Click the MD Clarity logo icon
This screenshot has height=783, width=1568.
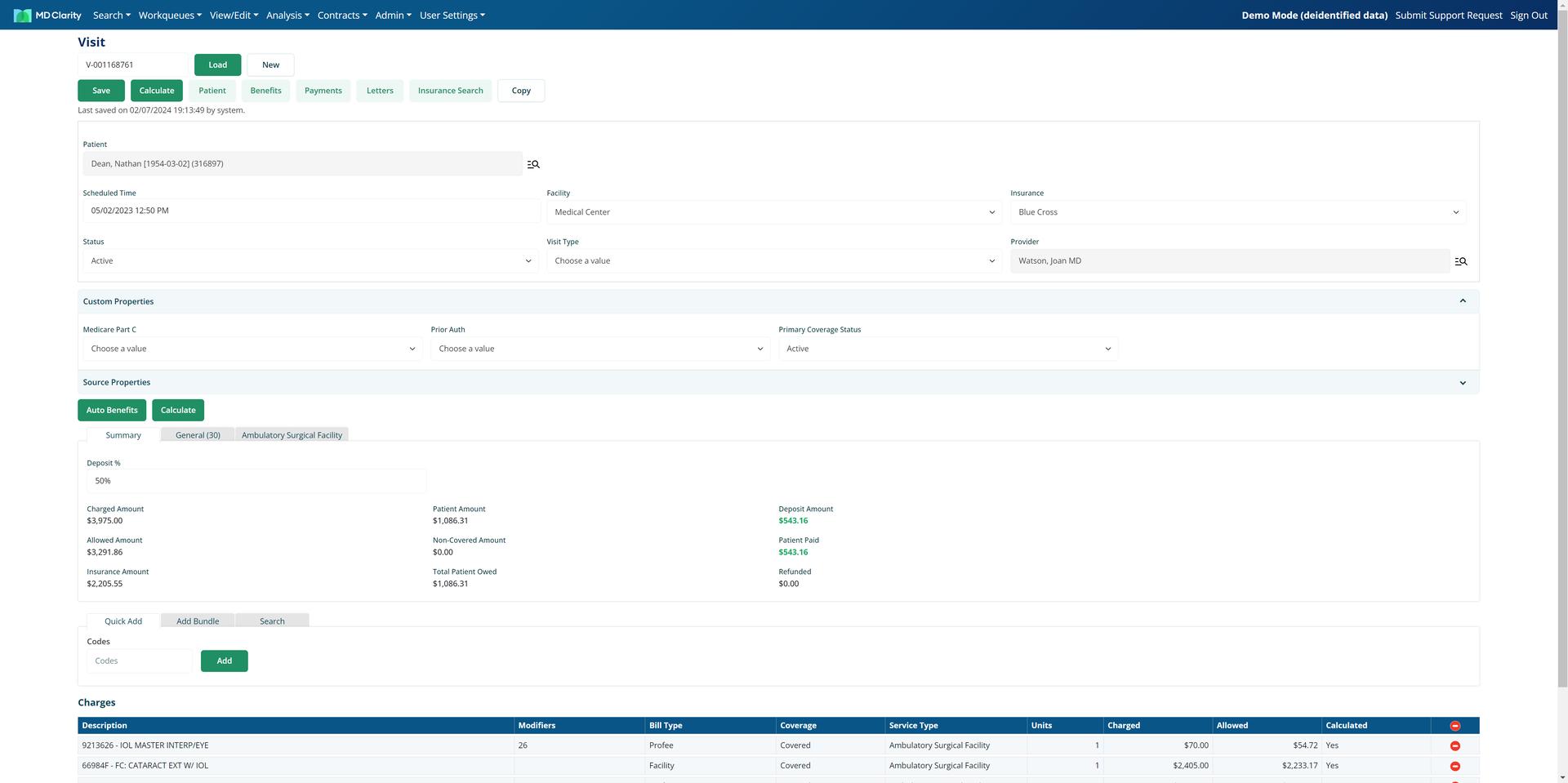tap(22, 16)
